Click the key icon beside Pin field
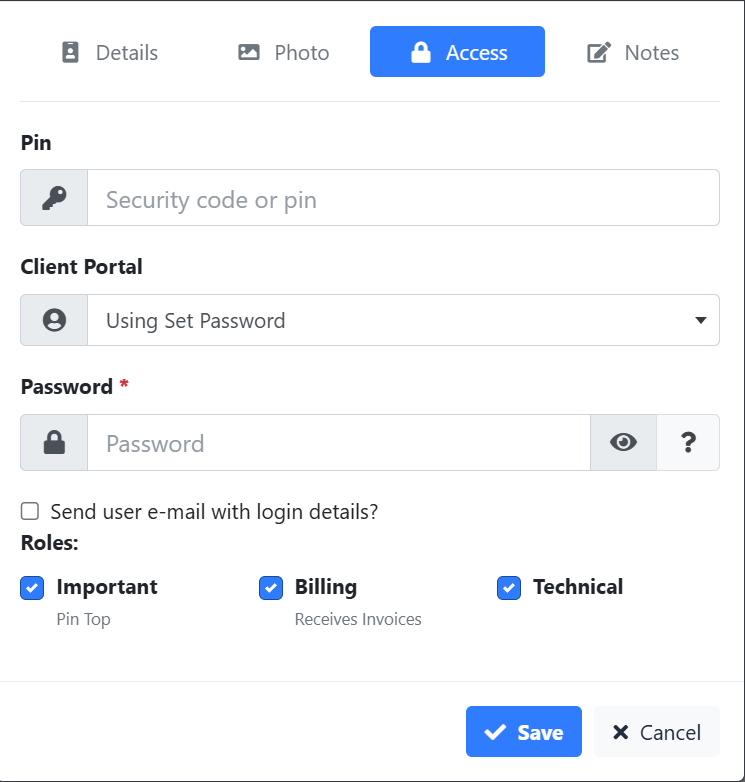745x782 pixels. click(x=54, y=199)
